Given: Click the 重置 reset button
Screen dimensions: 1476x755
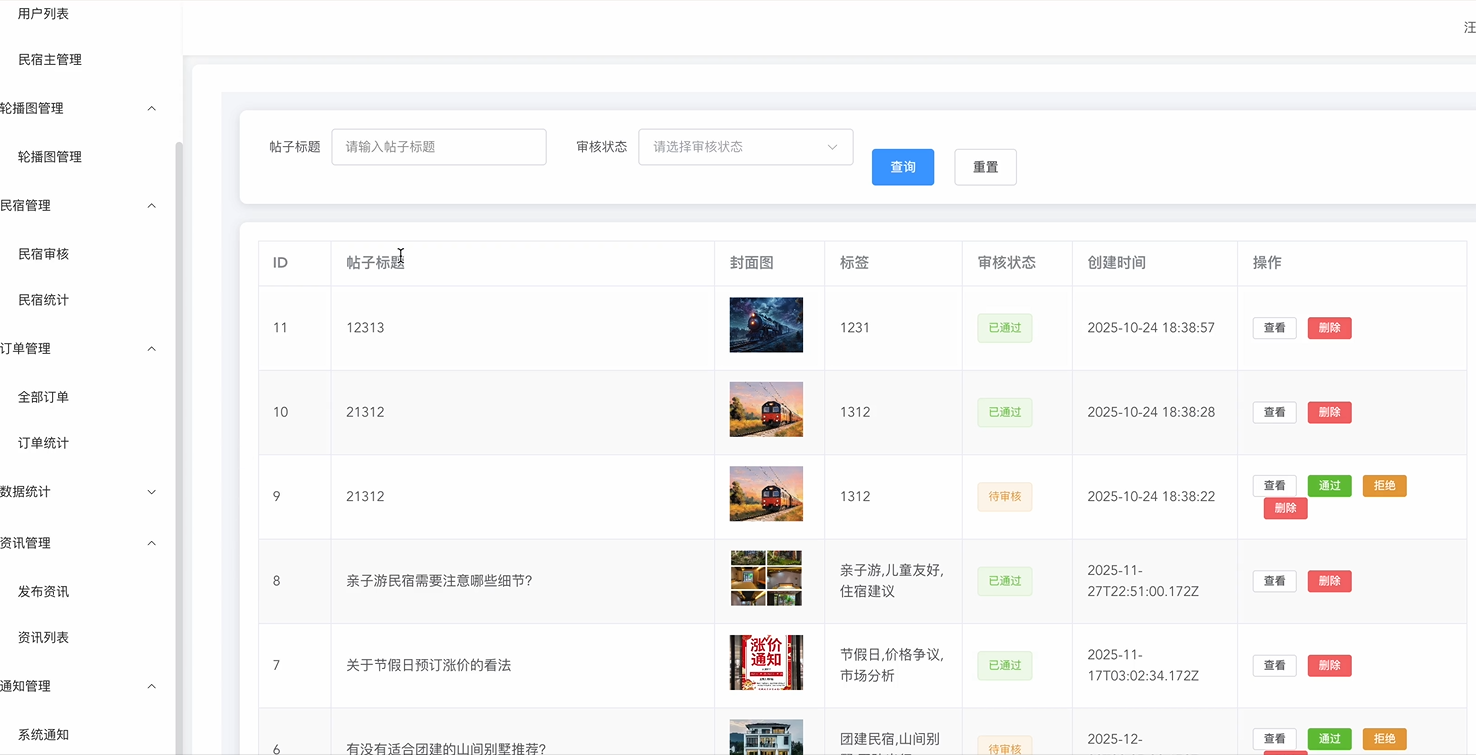Looking at the screenshot, I should click(x=985, y=167).
